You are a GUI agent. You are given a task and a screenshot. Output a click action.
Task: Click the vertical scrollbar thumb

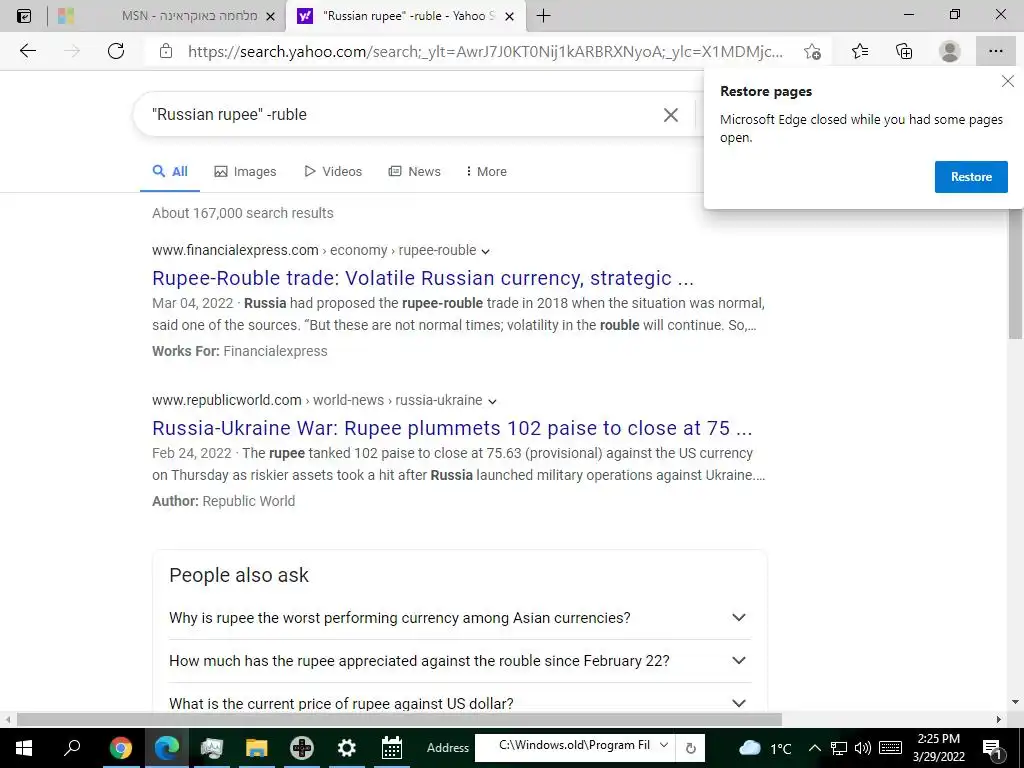[x=1016, y=273]
